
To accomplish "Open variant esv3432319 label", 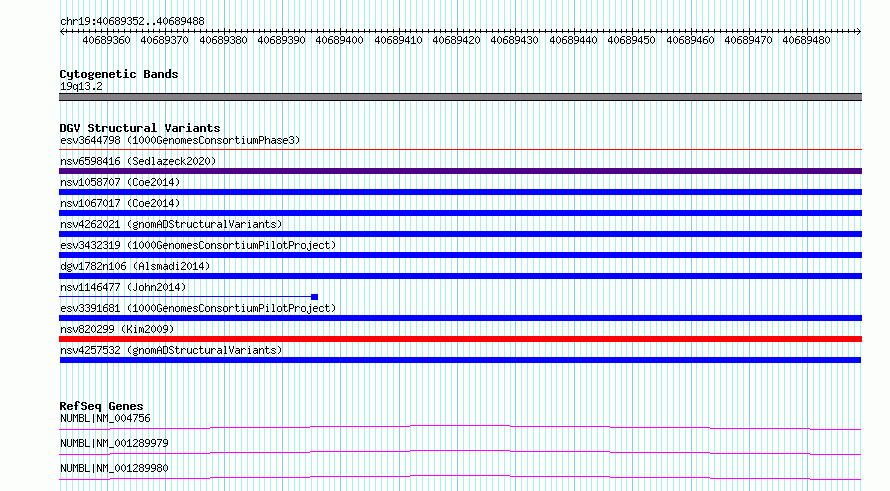I will tap(198, 245).
